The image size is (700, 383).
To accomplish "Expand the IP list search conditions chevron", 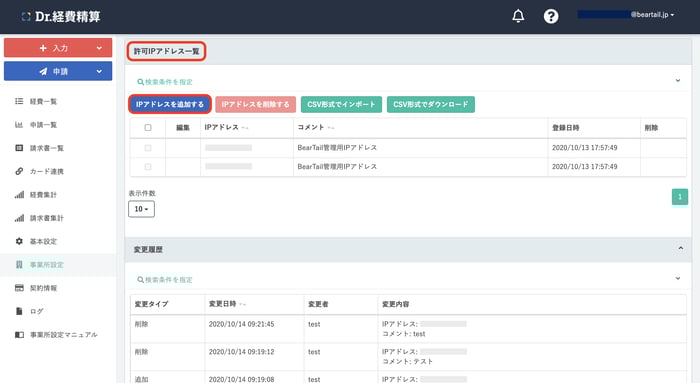I will tap(678, 81).
